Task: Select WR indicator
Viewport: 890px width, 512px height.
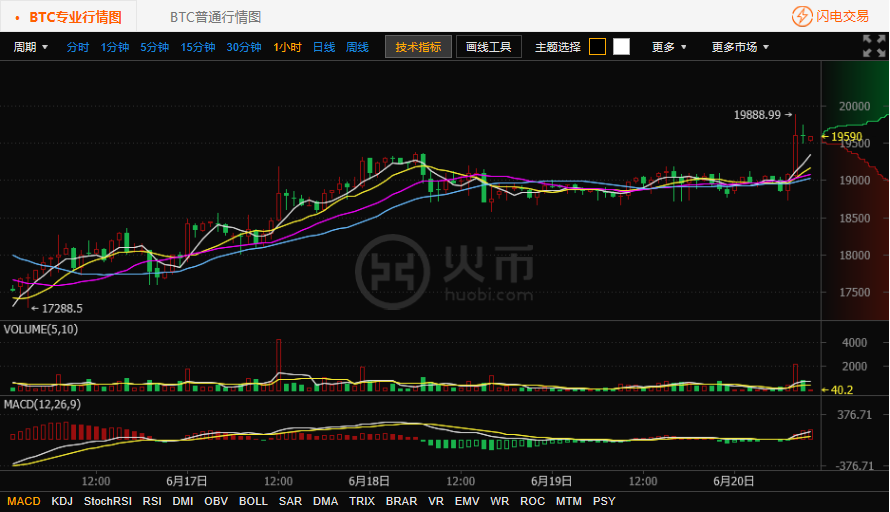Action: (x=499, y=501)
